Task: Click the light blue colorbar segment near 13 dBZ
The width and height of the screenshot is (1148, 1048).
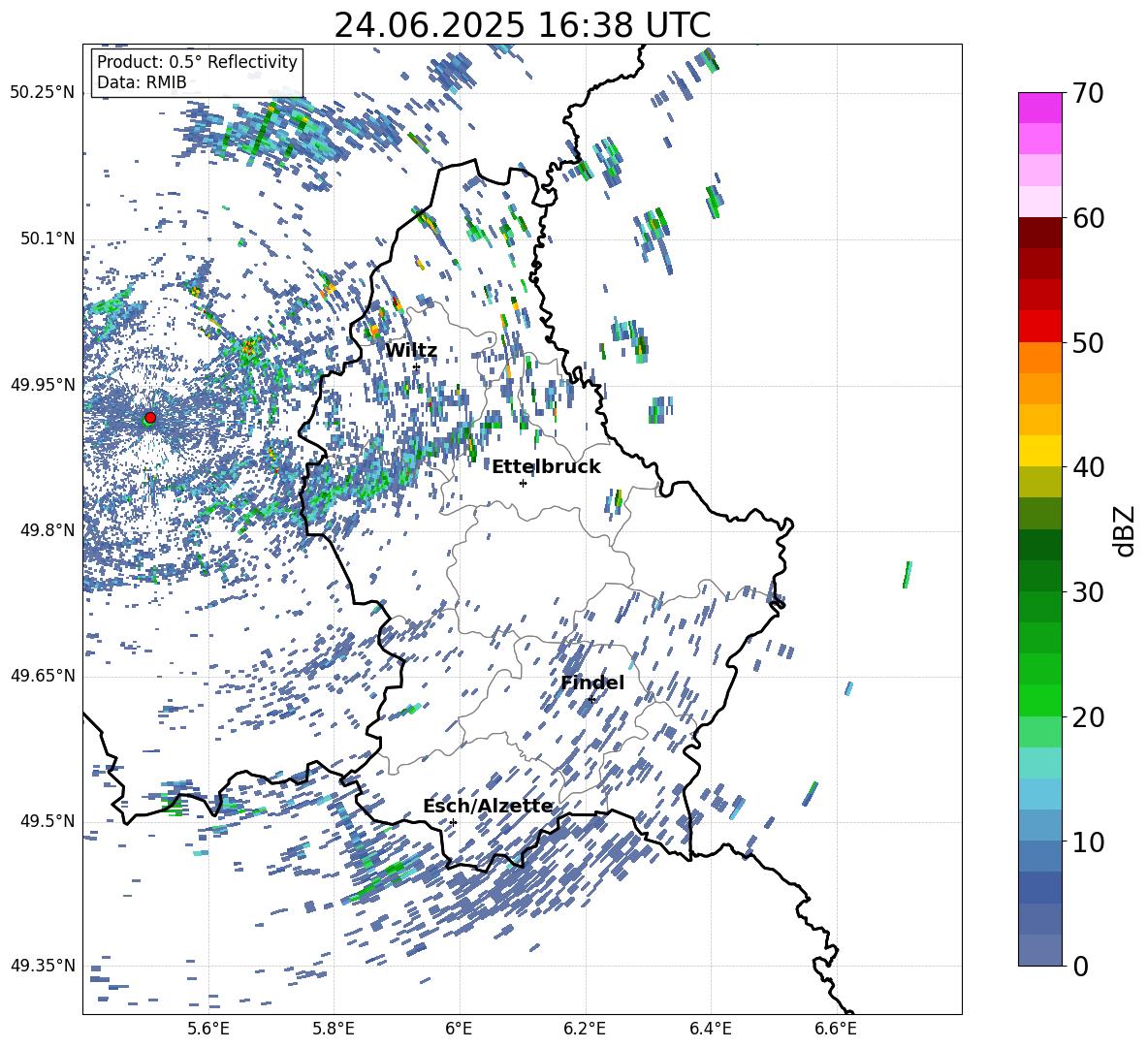Action: click(x=1039, y=794)
